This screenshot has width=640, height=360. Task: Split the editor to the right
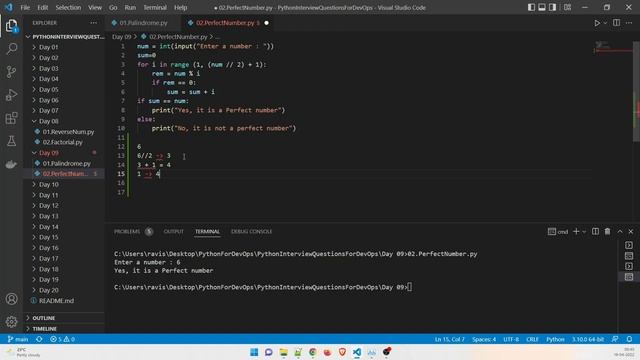coord(616,23)
